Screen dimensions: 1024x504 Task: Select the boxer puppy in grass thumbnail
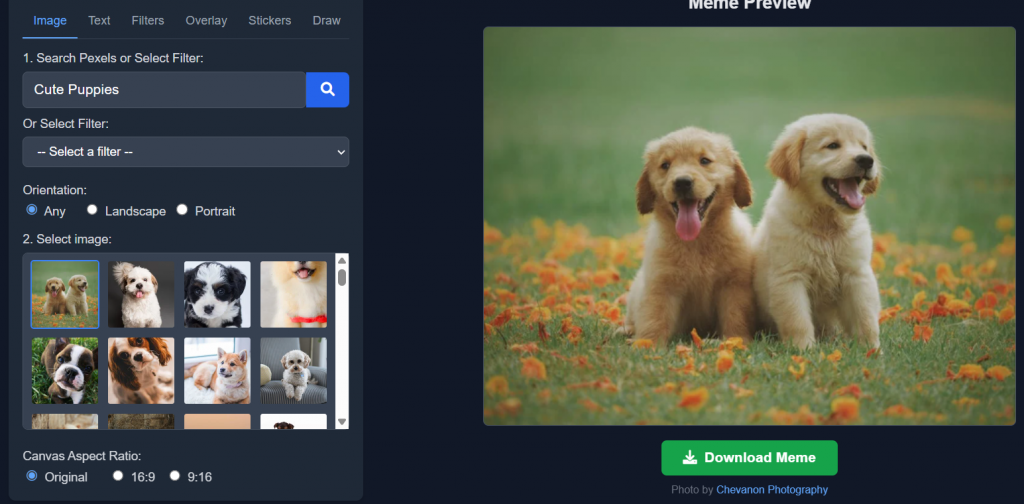pyautogui.click(x=65, y=370)
